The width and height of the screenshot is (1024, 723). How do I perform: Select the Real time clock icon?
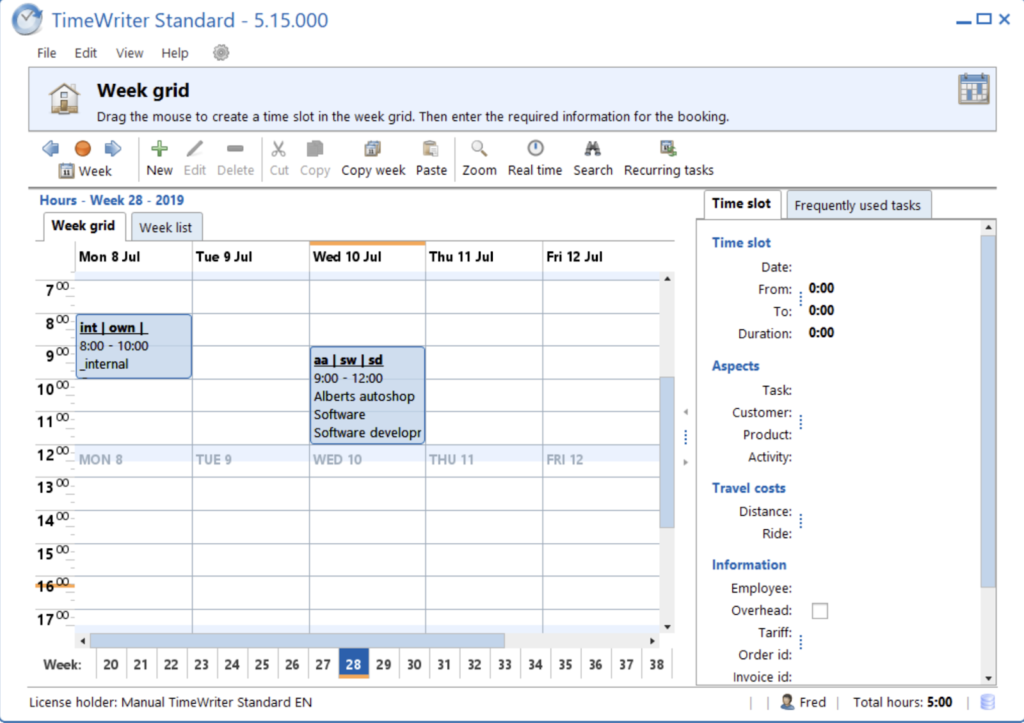point(535,149)
